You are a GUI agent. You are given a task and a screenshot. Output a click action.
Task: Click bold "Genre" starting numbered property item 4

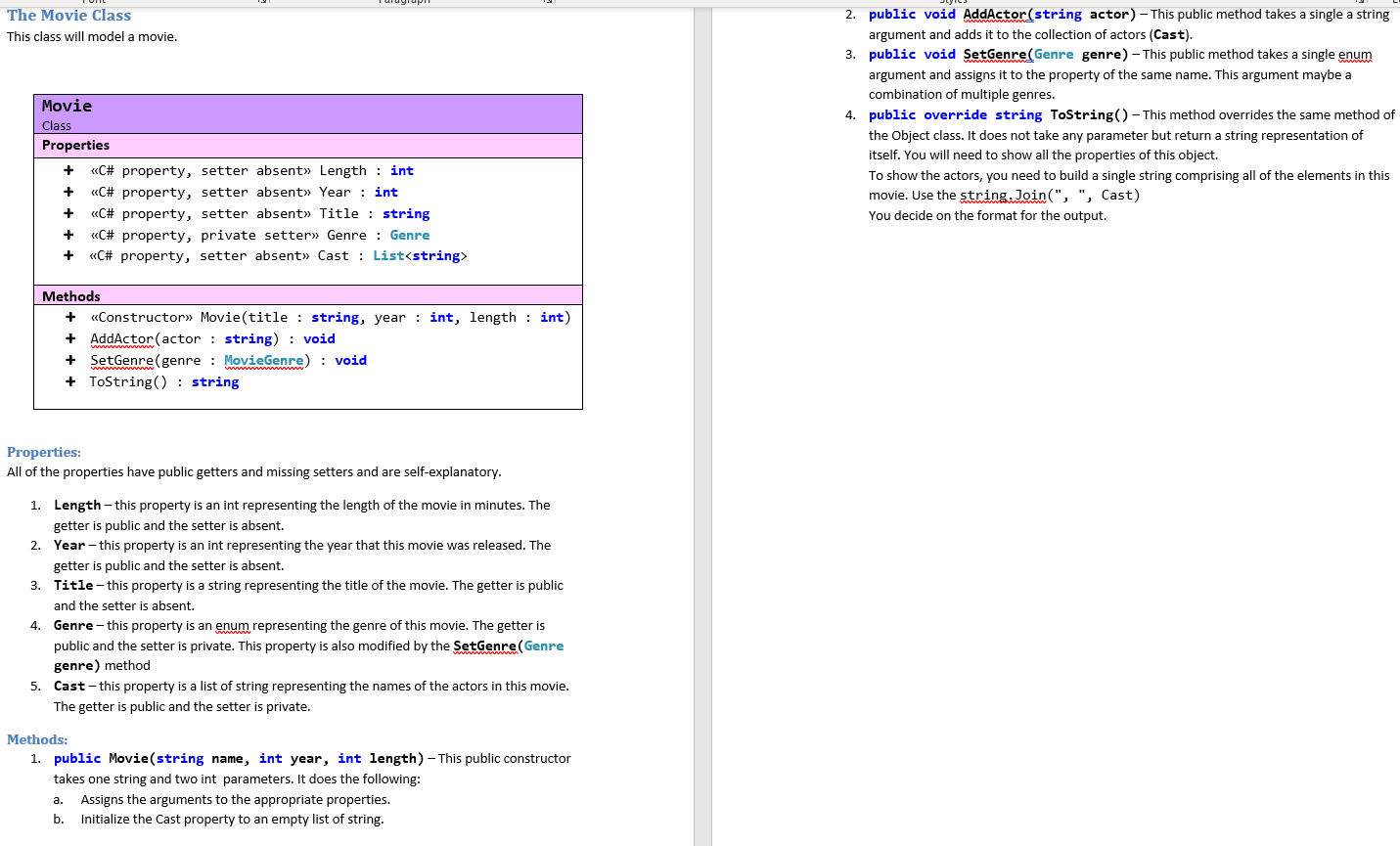(x=73, y=626)
